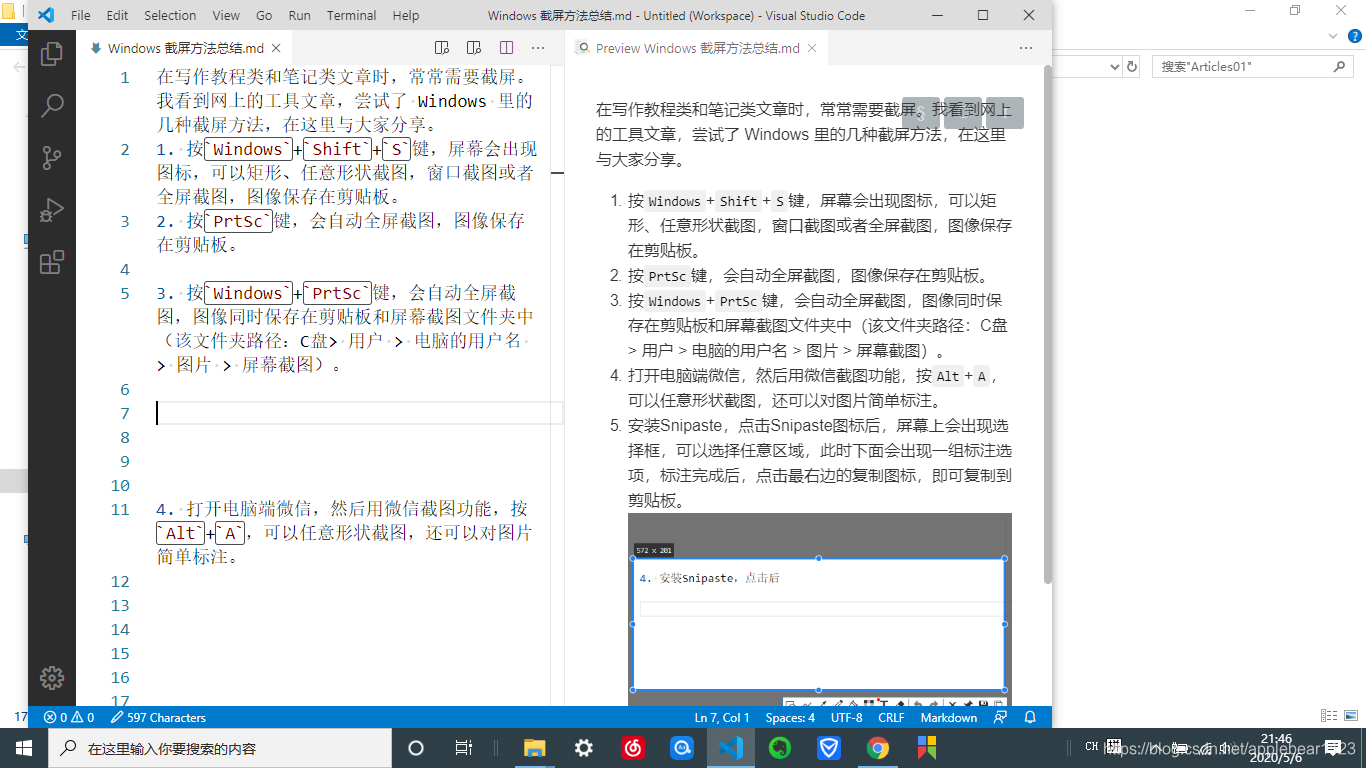The height and width of the screenshot is (768, 1366).
Task: Open the Search view in activity bar
Action: [51, 106]
